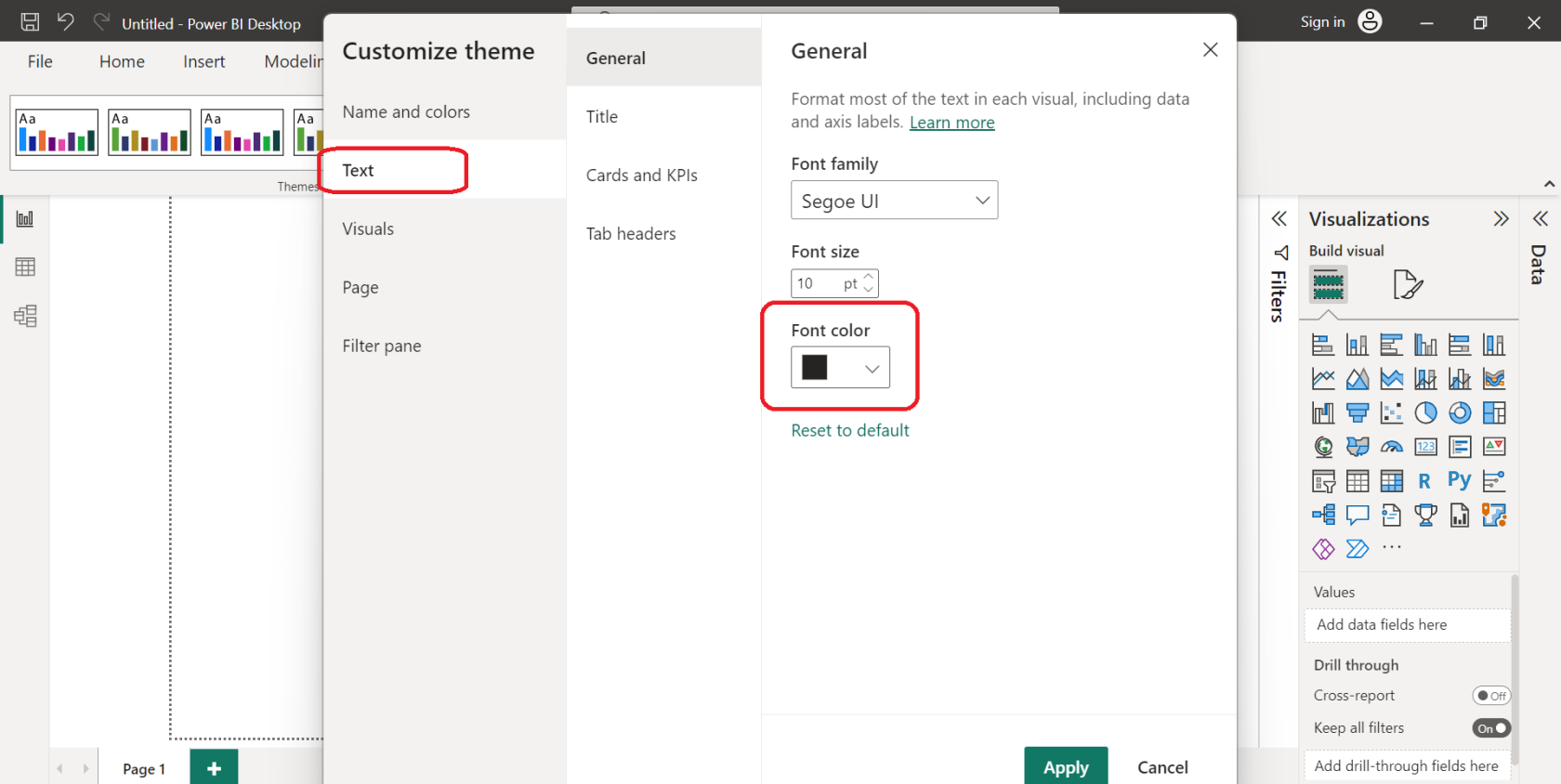Switch to Model view in left sidebar
This screenshot has height=784, width=1561.
pos(25,316)
